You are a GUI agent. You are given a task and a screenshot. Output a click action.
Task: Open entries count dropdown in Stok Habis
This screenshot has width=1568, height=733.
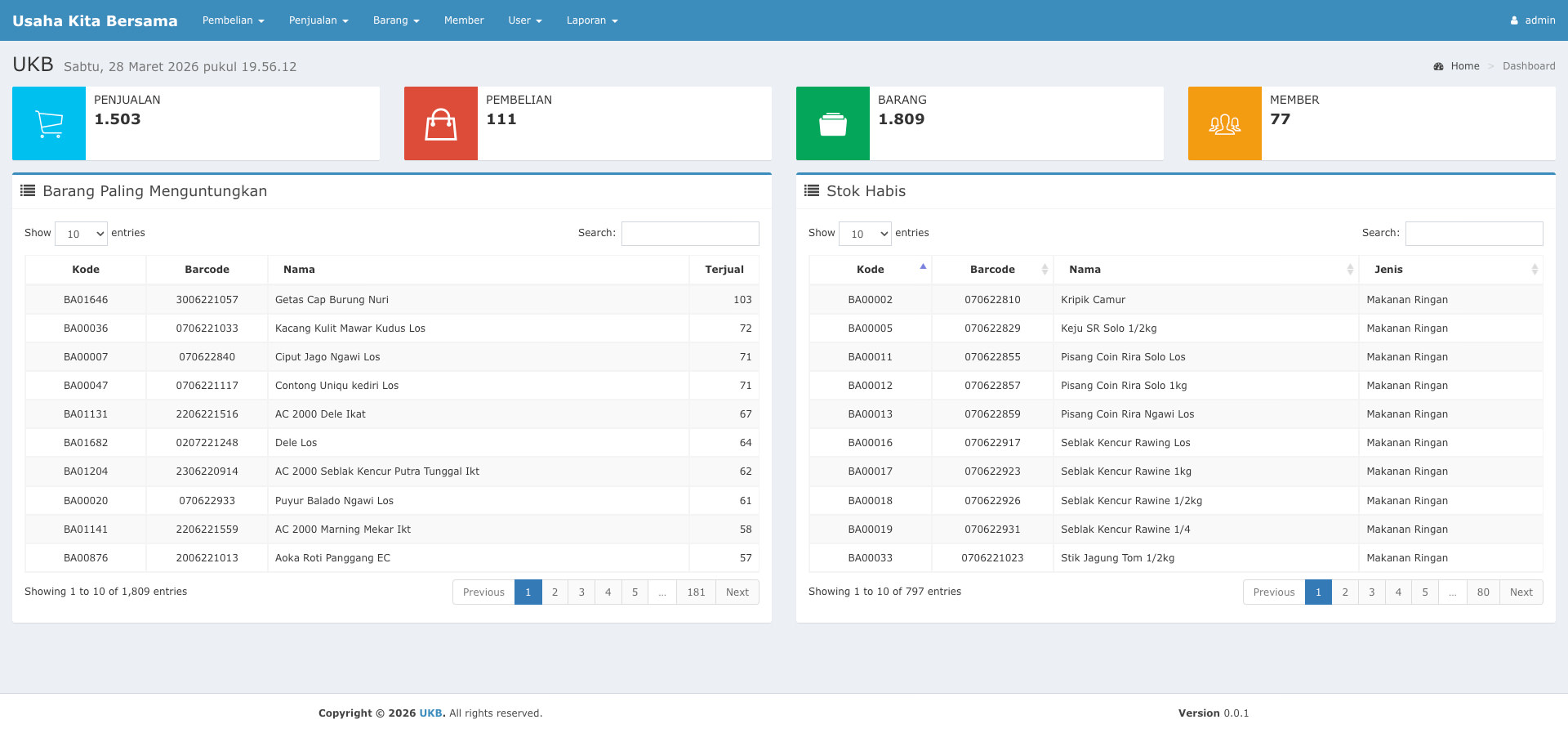click(865, 234)
